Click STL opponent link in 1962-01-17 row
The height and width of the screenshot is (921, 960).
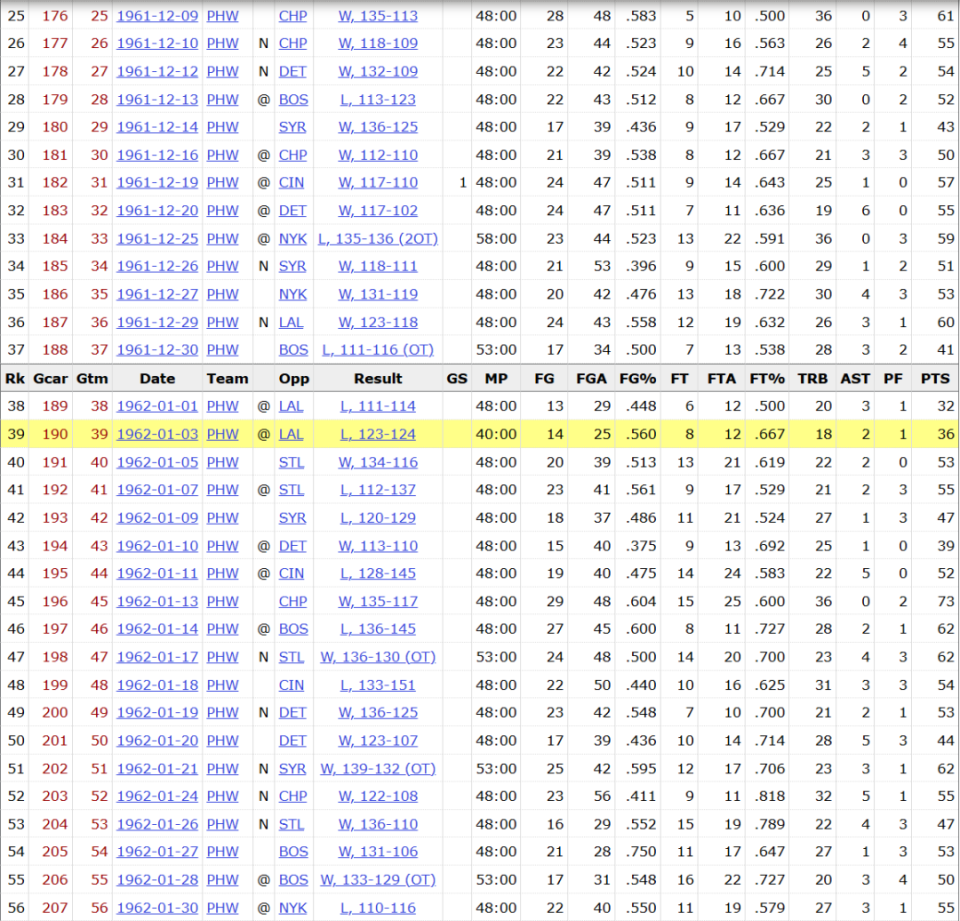pyautogui.click(x=291, y=657)
